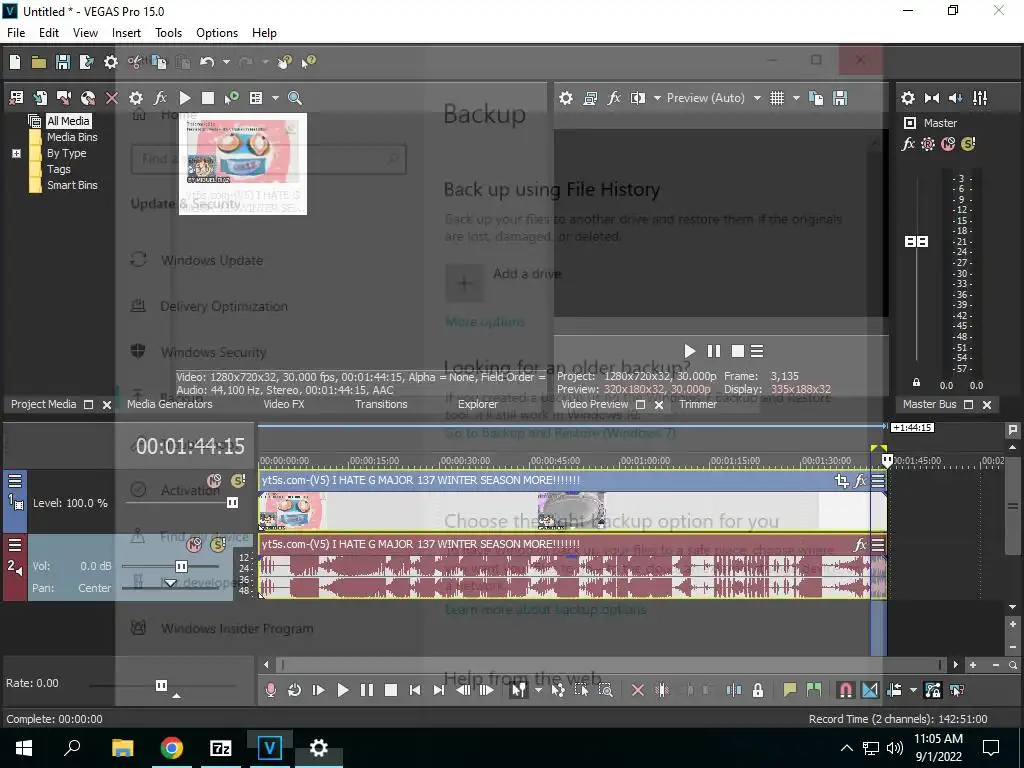Remove selected media with the red X icon
Screen dimensions: 1024x768
[112, 98]
